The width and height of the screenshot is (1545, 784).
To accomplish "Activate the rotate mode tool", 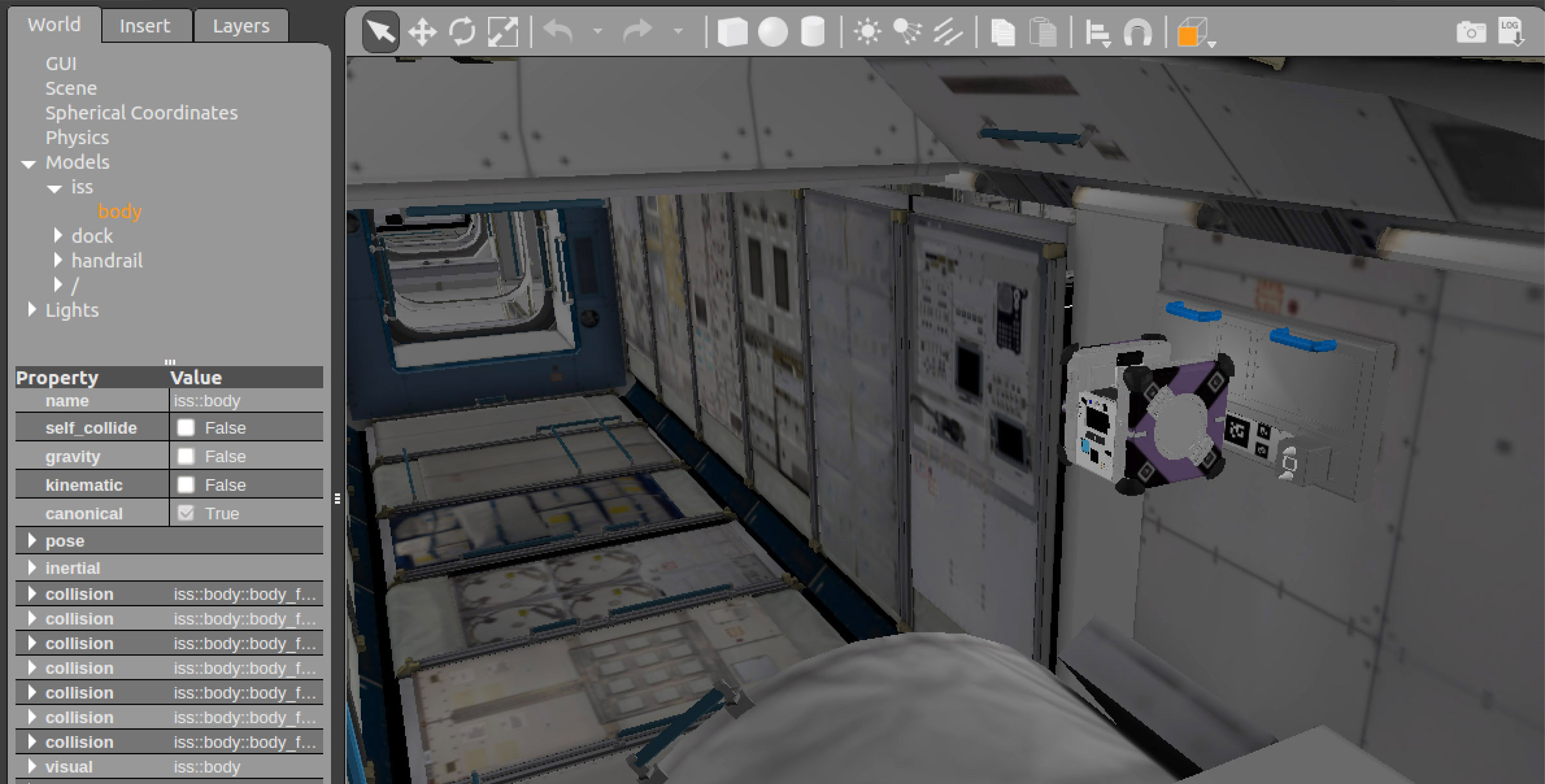I will click(x=462, y=31).
